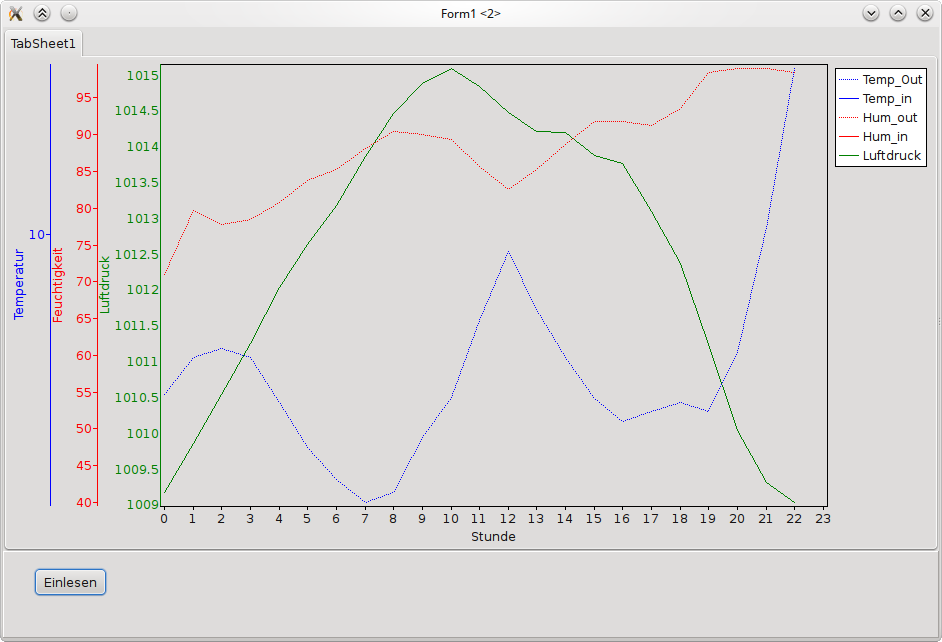Minimize the Form1 window
The height and width of the screenshot is (642, 942).
pos(871,13)
